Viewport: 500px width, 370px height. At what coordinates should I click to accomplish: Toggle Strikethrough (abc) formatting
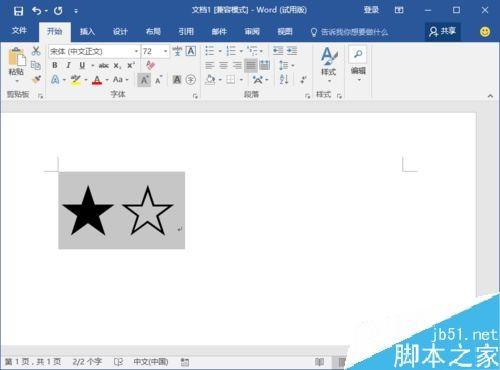pyautogui.click(x=104, y=65)
